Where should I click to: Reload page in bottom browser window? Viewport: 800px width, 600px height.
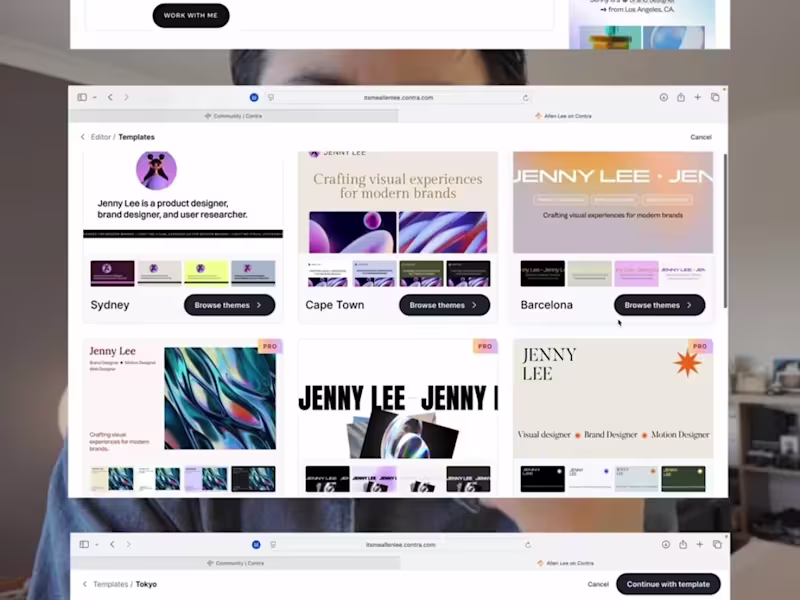pyautogui.click(x=528, y=545)
